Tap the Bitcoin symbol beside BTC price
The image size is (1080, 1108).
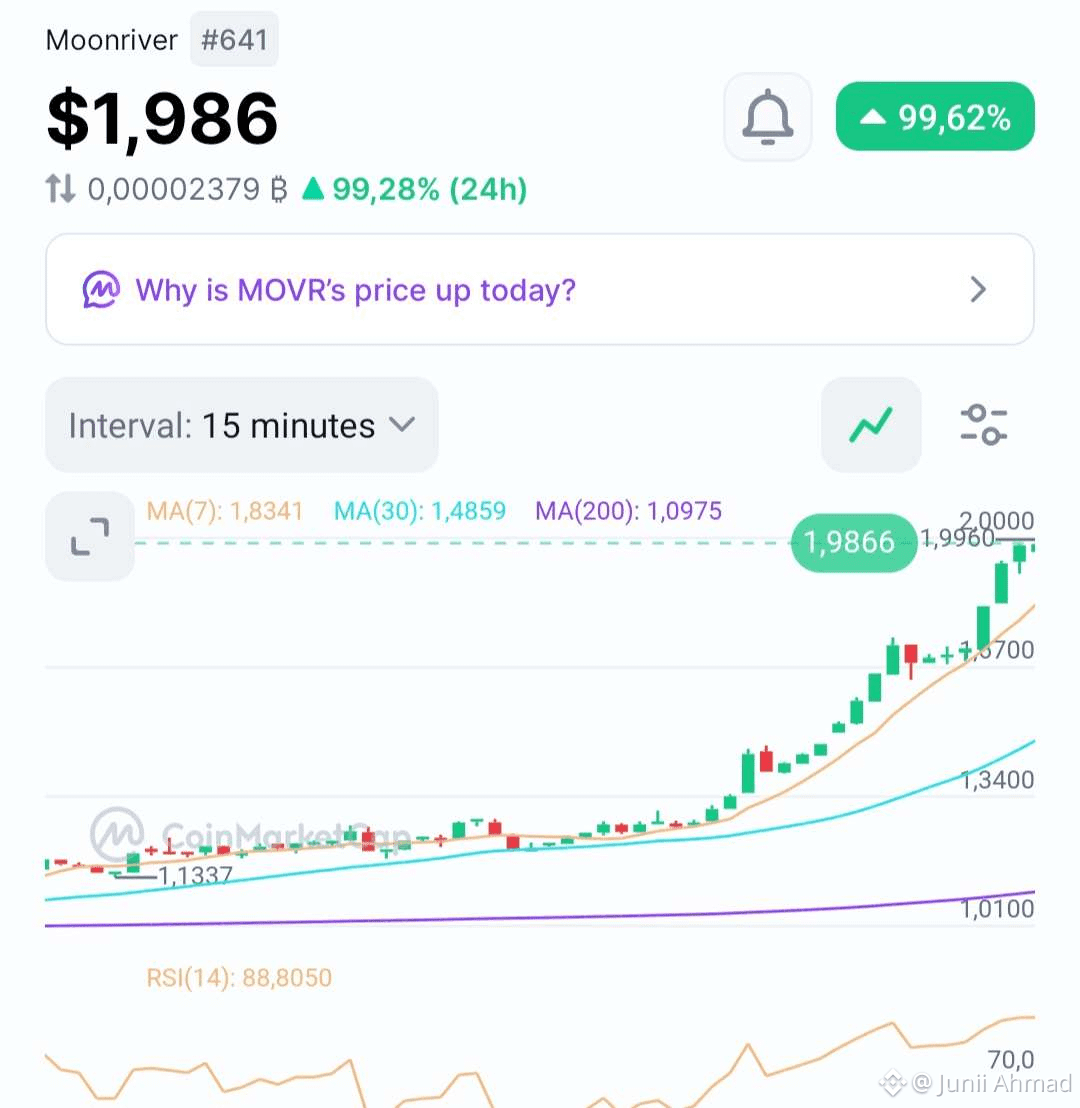(279, 189)
